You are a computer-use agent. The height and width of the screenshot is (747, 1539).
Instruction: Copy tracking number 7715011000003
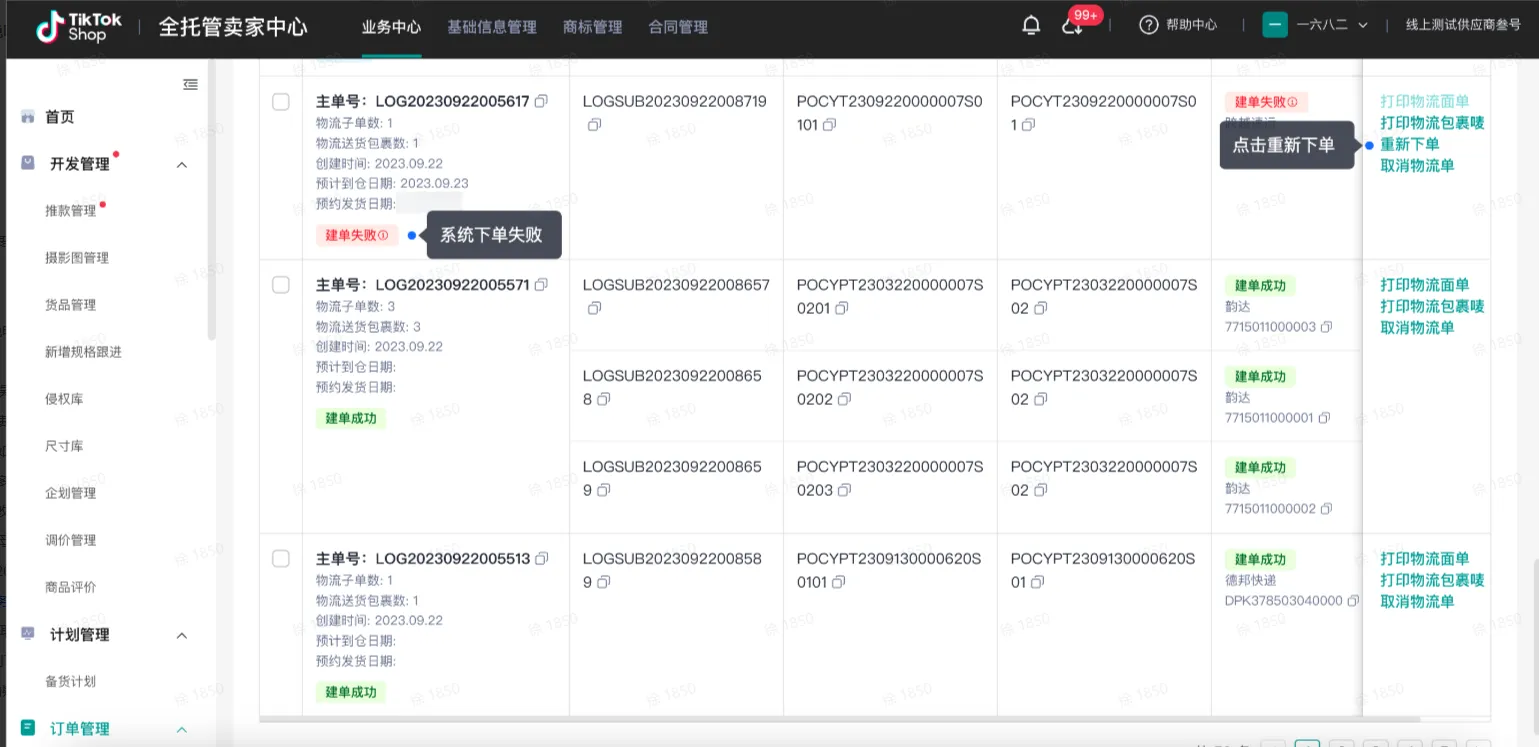pos(1326,328)
